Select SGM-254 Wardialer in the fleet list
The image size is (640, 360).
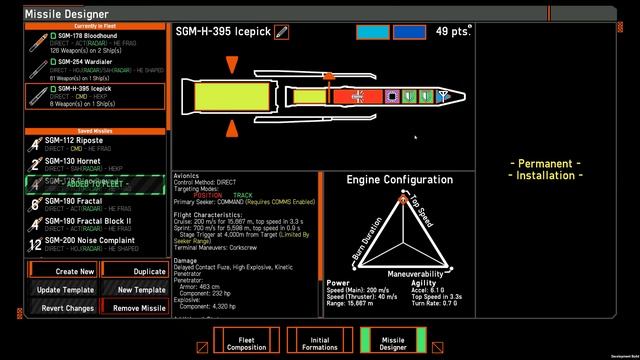(x=95, y=69)
